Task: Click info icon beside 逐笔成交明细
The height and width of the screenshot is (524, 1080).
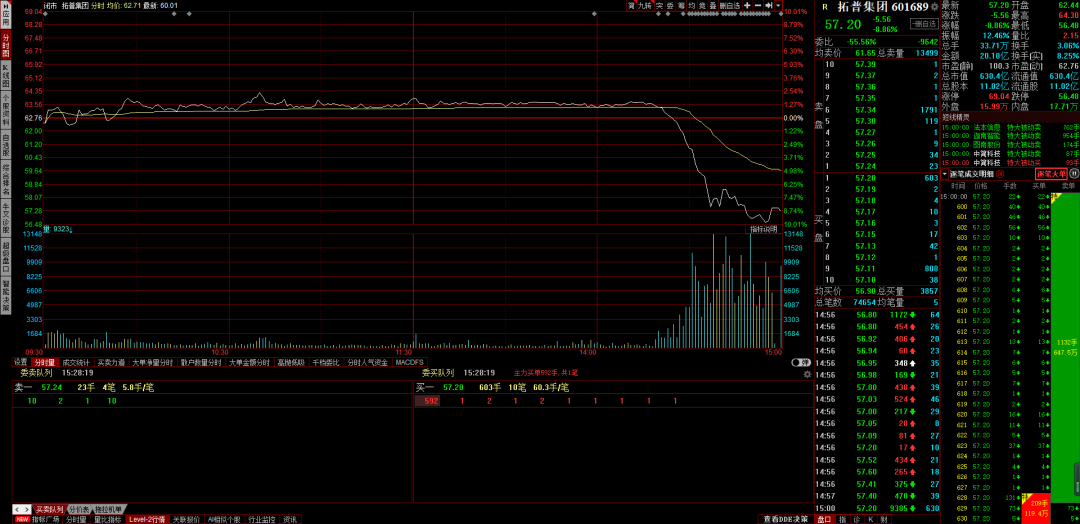Action: click(1000, 174)
